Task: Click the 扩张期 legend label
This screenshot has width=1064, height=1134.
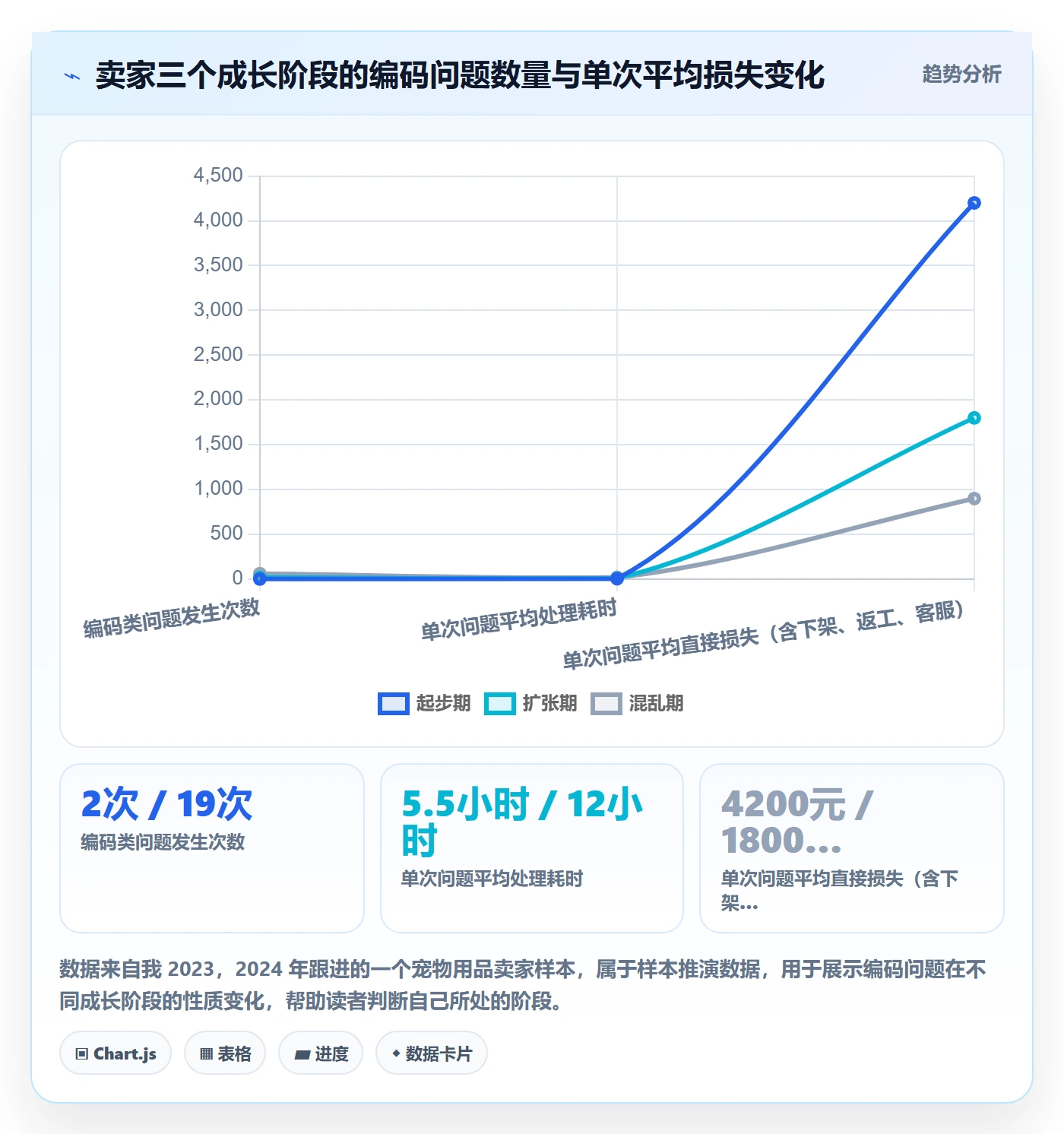Action: click(x=549, y=704)
